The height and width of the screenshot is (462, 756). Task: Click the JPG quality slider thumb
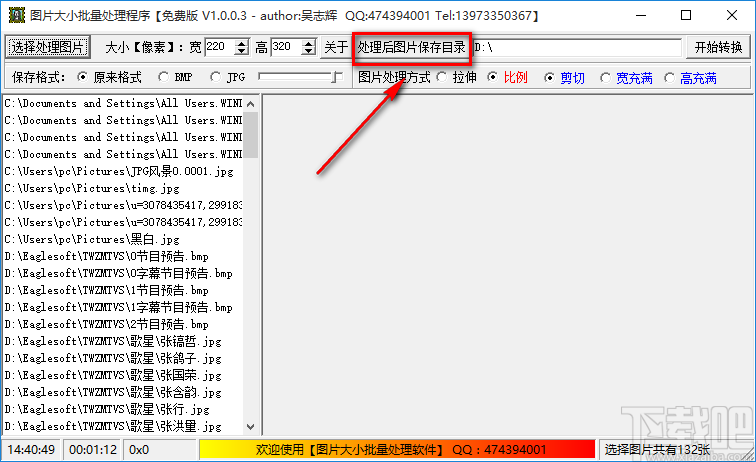[338, 77]
